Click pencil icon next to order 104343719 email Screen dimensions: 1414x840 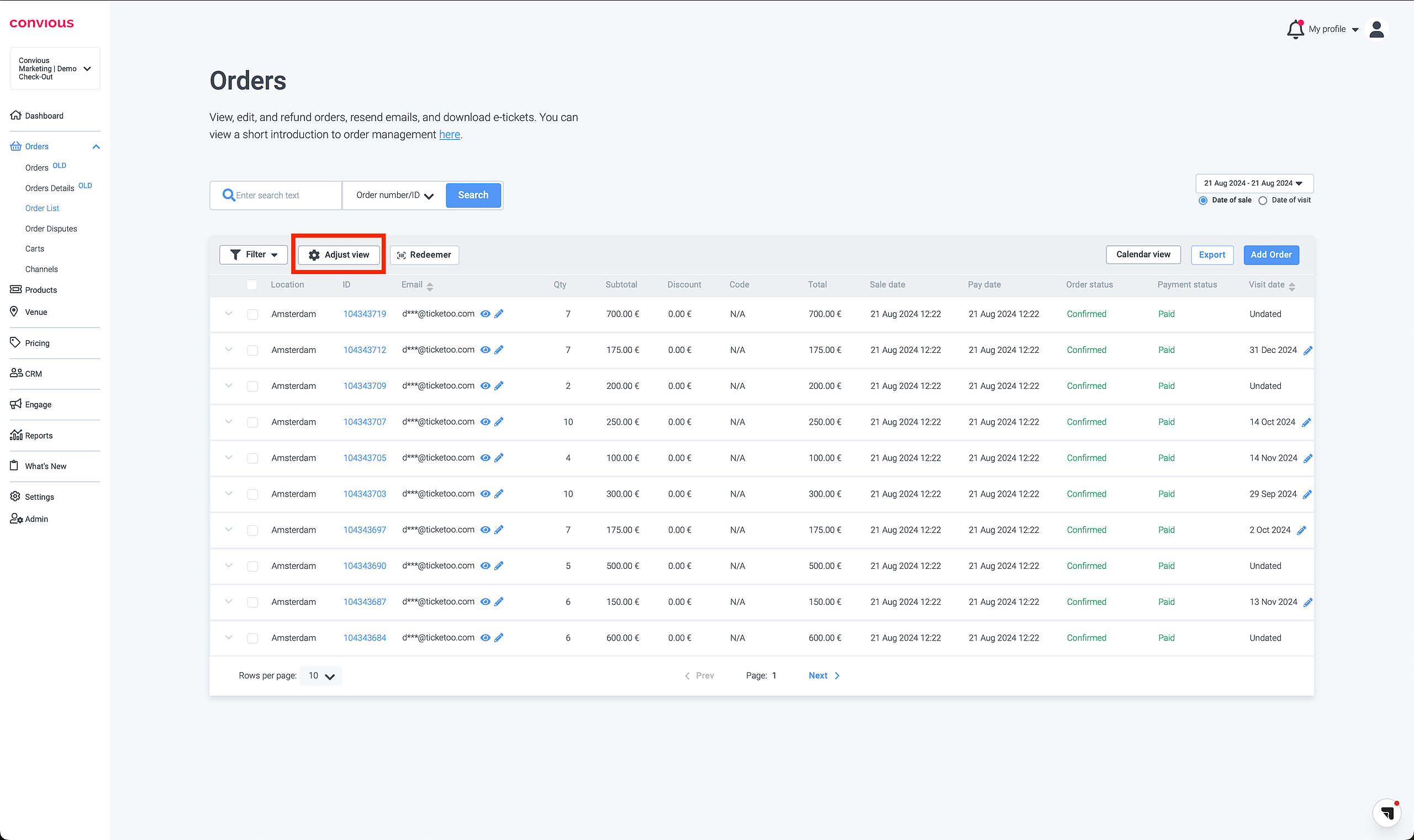499,314
